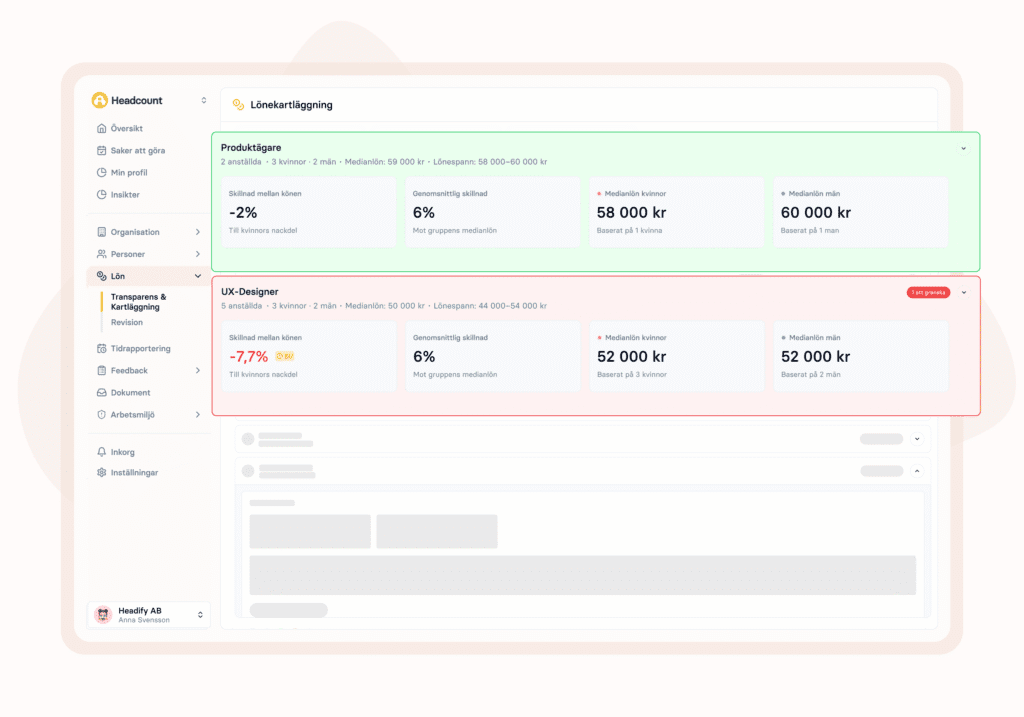Click the Arbetsmiljö shield icon
This screenshot has width=1024, height=717.
point(101,415)
